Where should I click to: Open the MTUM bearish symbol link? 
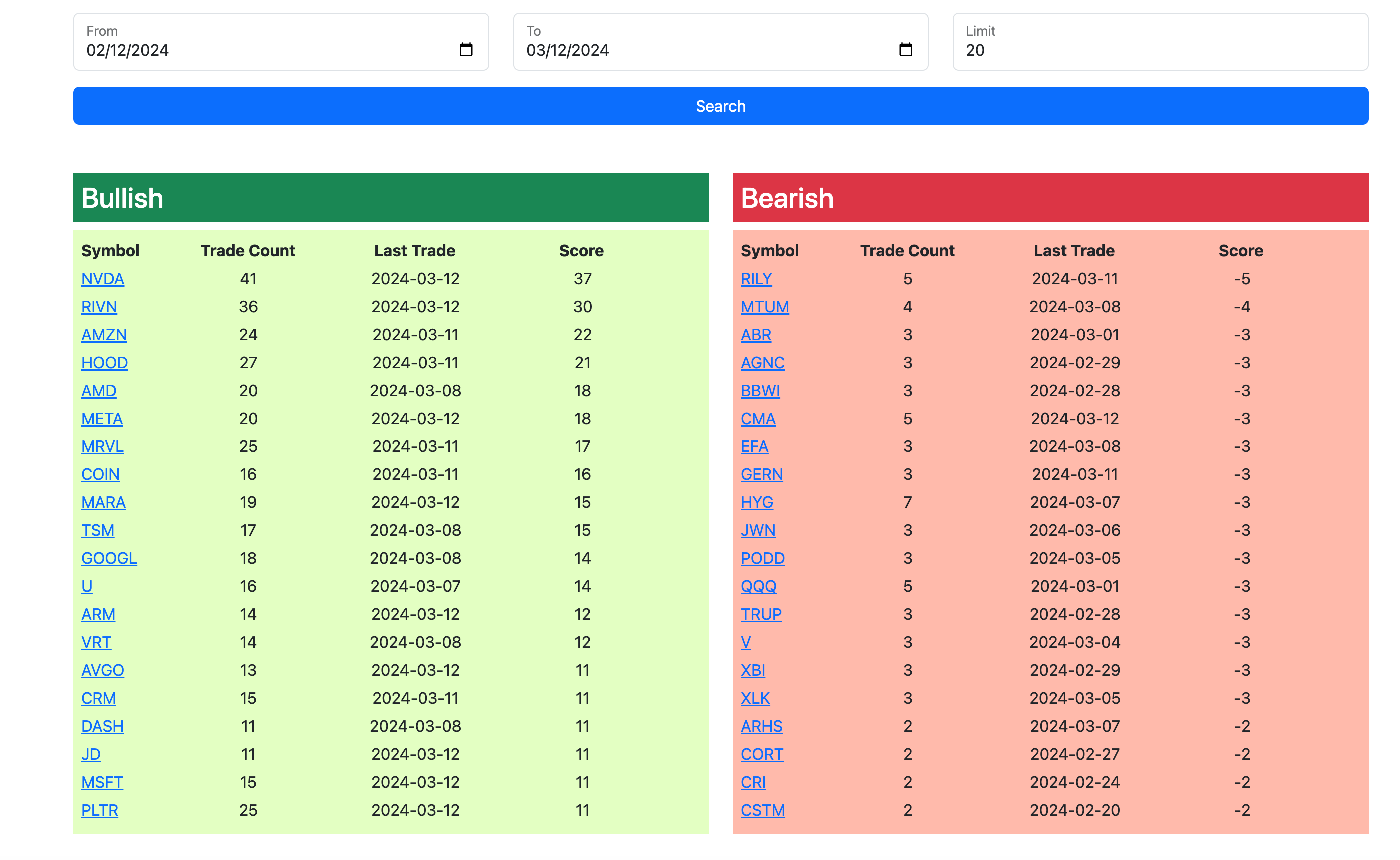tap(765, 307)
